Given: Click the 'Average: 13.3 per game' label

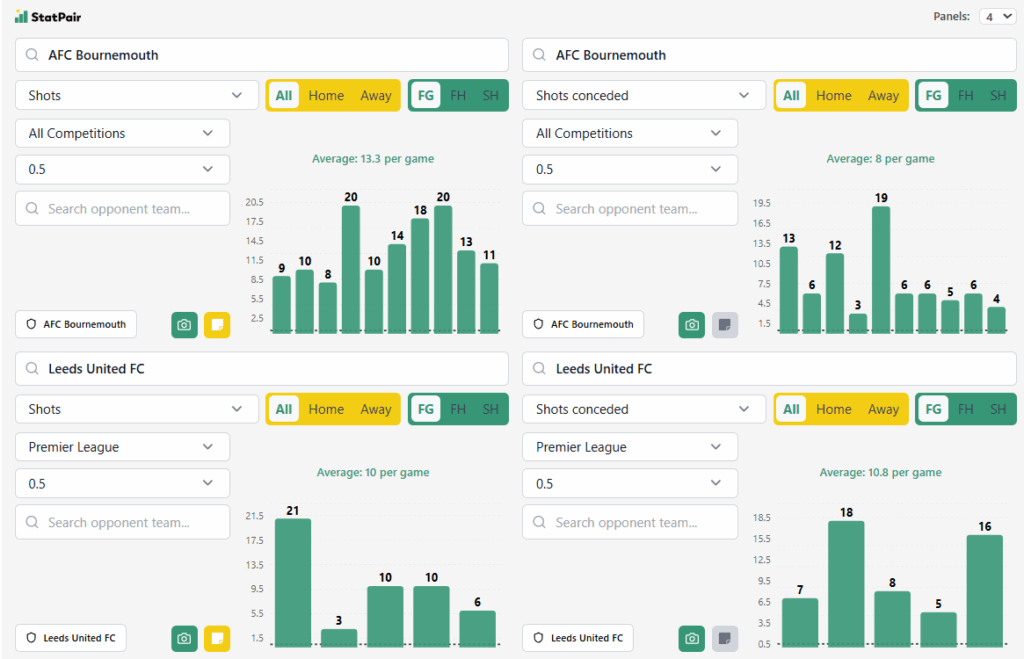Looking at the screenshot, I should coord(373,159).
